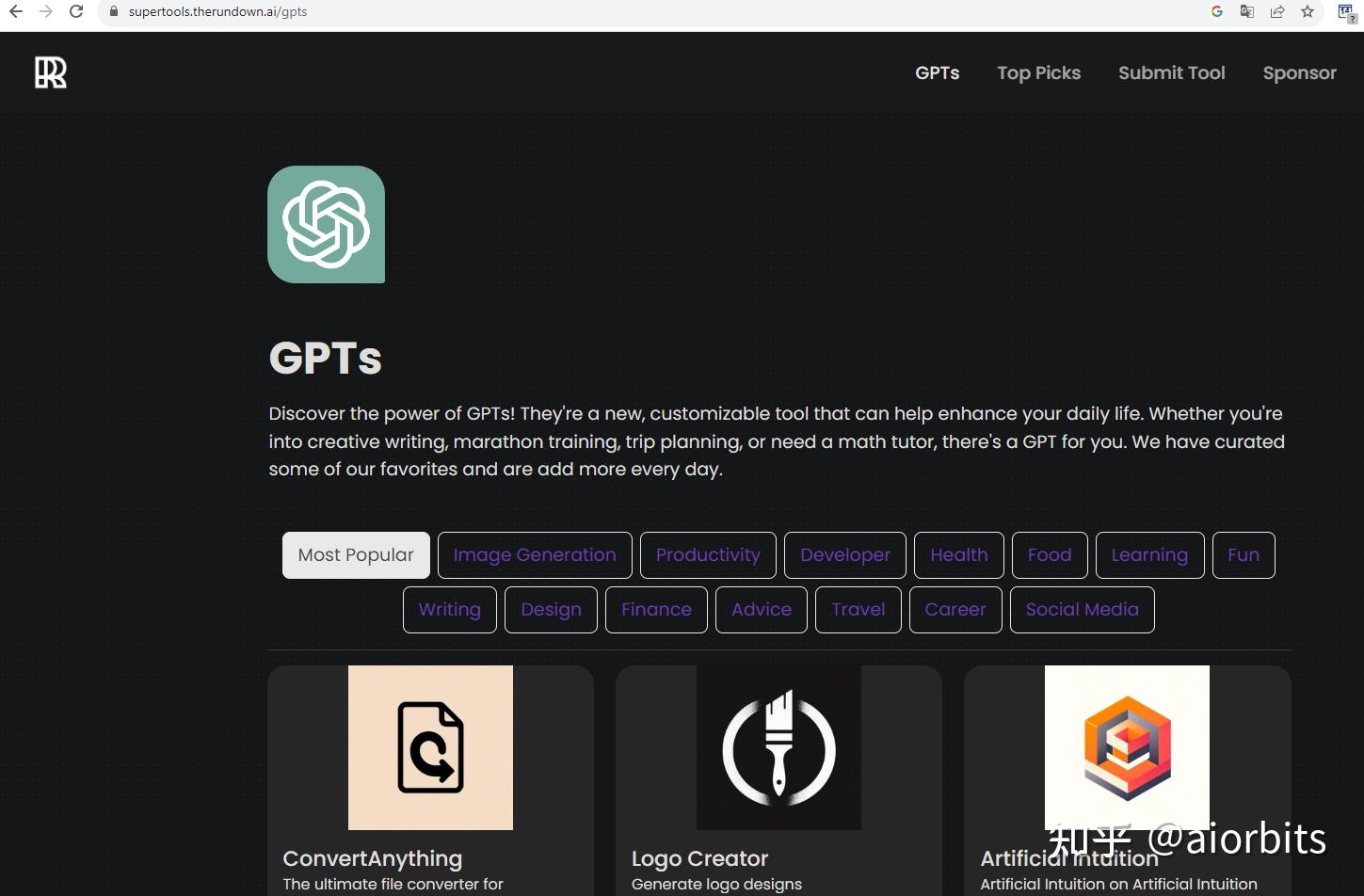Click 'Artificial Intuition on Artificial Intuition' text
The image size is (1364, 896).
pyautogui.click(x=1118, y=884)
